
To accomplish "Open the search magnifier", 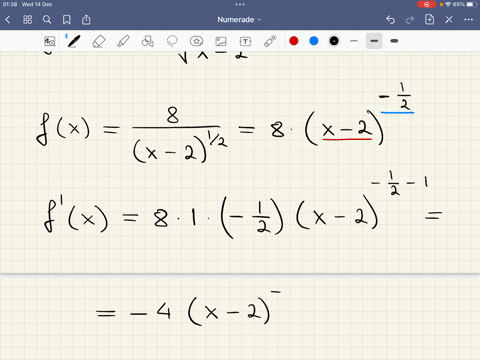I will pyautogui.click(x=47, y=20).
